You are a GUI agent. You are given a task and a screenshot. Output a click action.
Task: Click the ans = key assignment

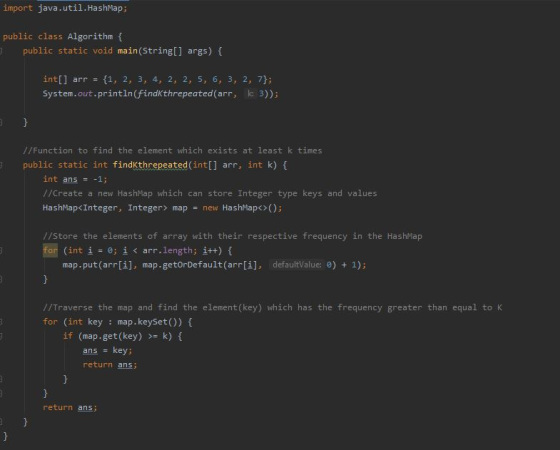point(107,351)
